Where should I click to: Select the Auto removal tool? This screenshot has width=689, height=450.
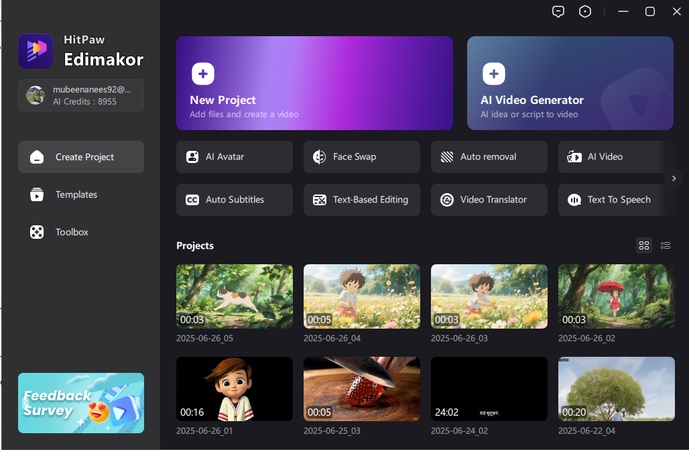(x=489, y=157)
